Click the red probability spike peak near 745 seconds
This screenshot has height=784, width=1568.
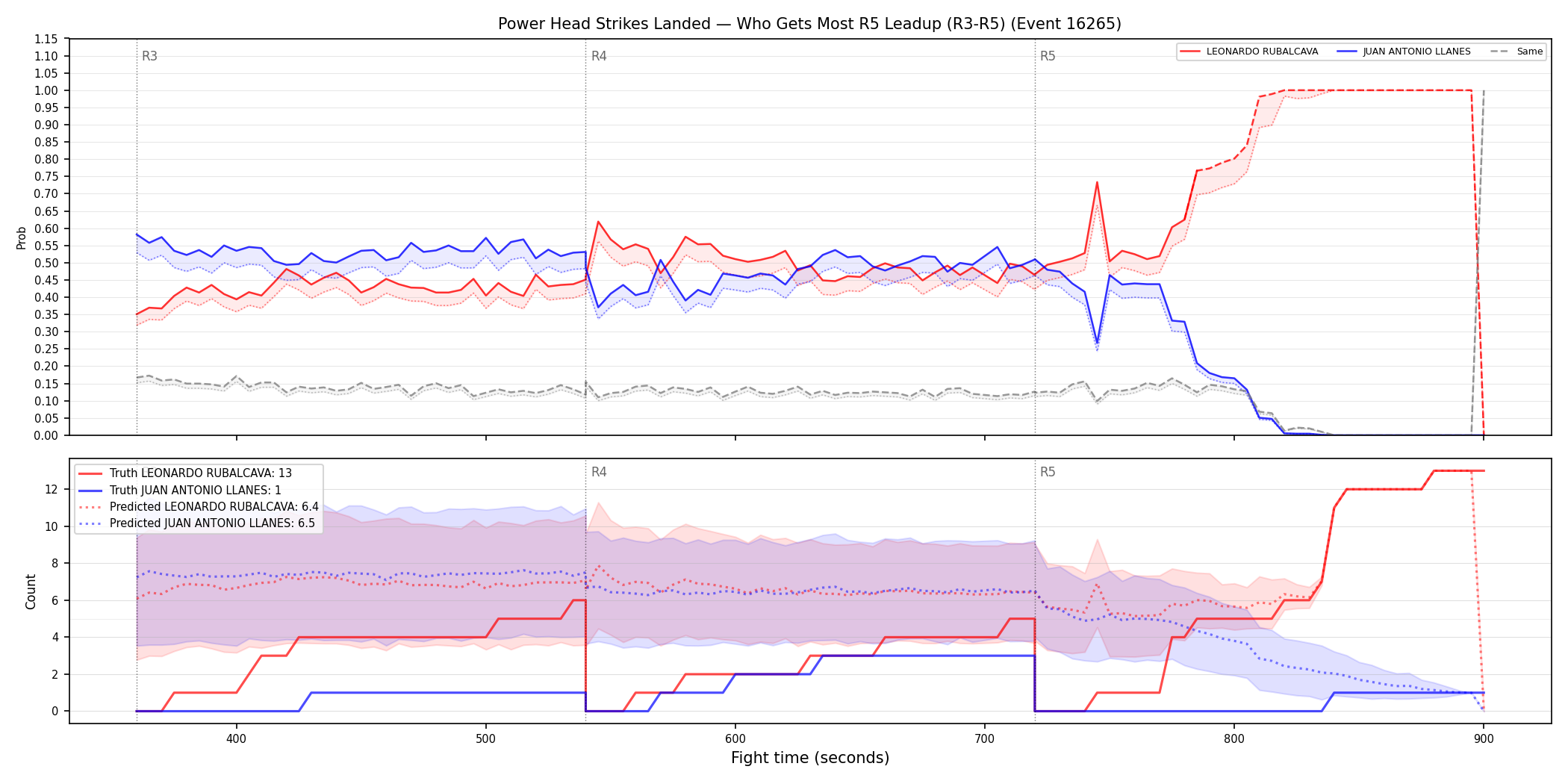tap(1097, 182)
